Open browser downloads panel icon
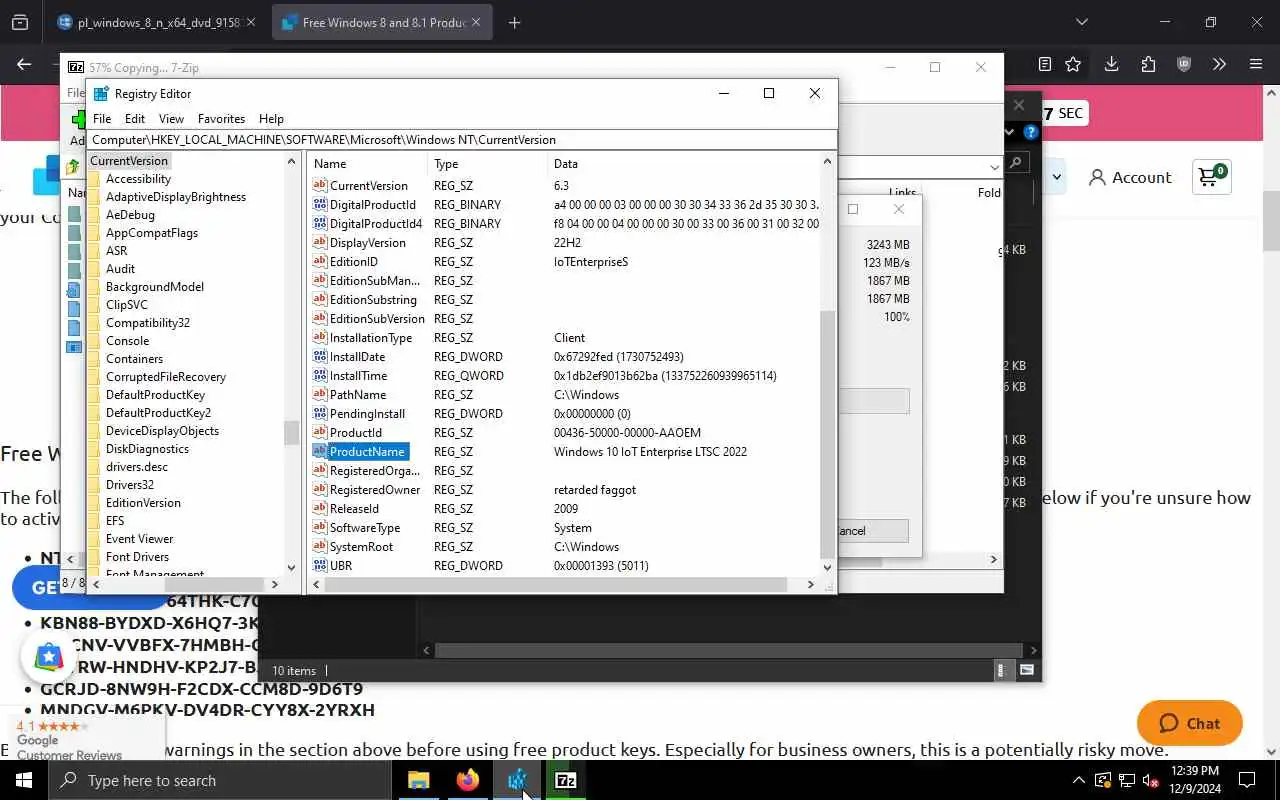This screenshot has height=800, width=1280. click(1111, 64)
